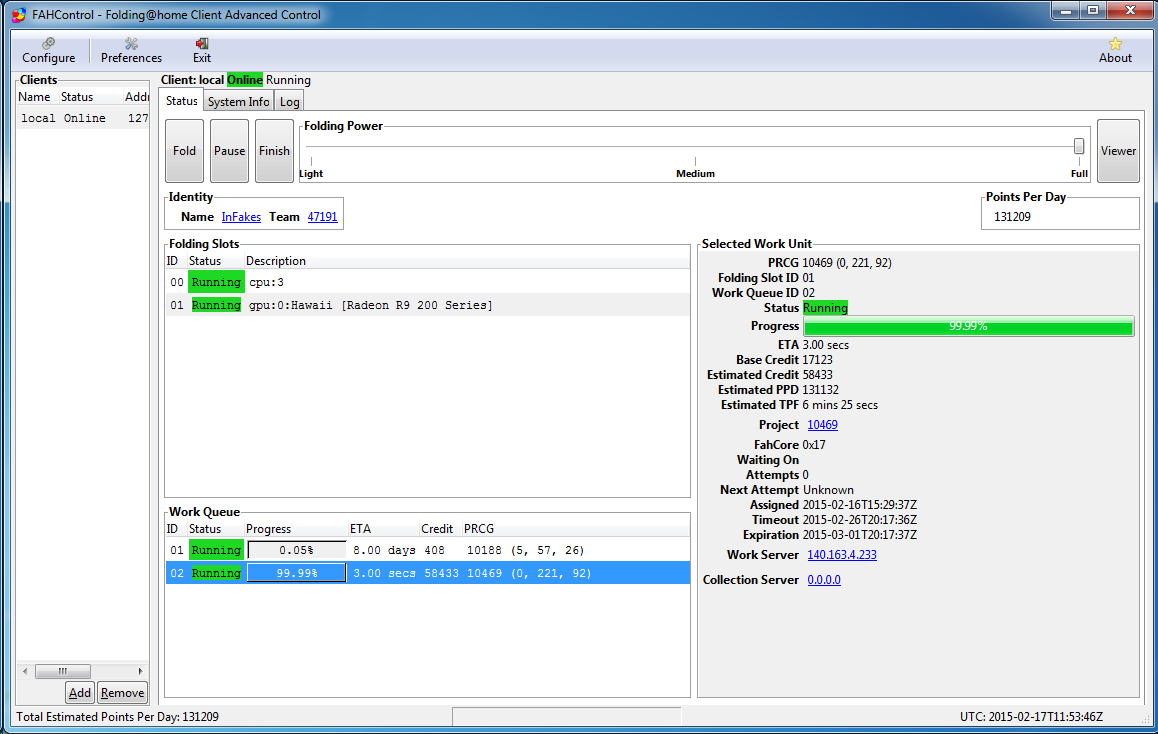The width and height of the screenshot is (1158, 734).
Task: Open the About star icon
Action: 1114,50
